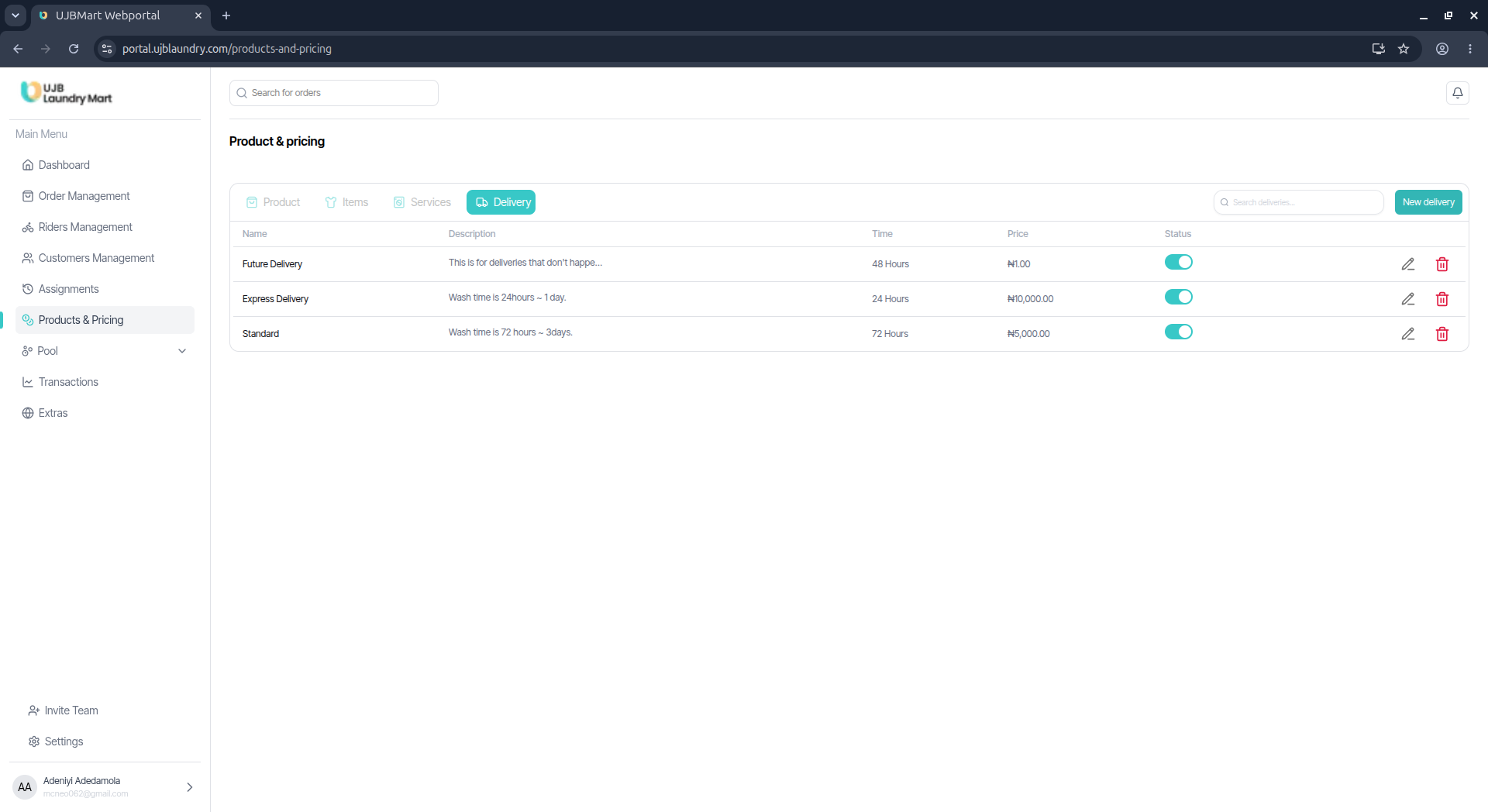Delete the Standard delivery row
This screenshot has width=1488, height=812.
point(1442,334)
